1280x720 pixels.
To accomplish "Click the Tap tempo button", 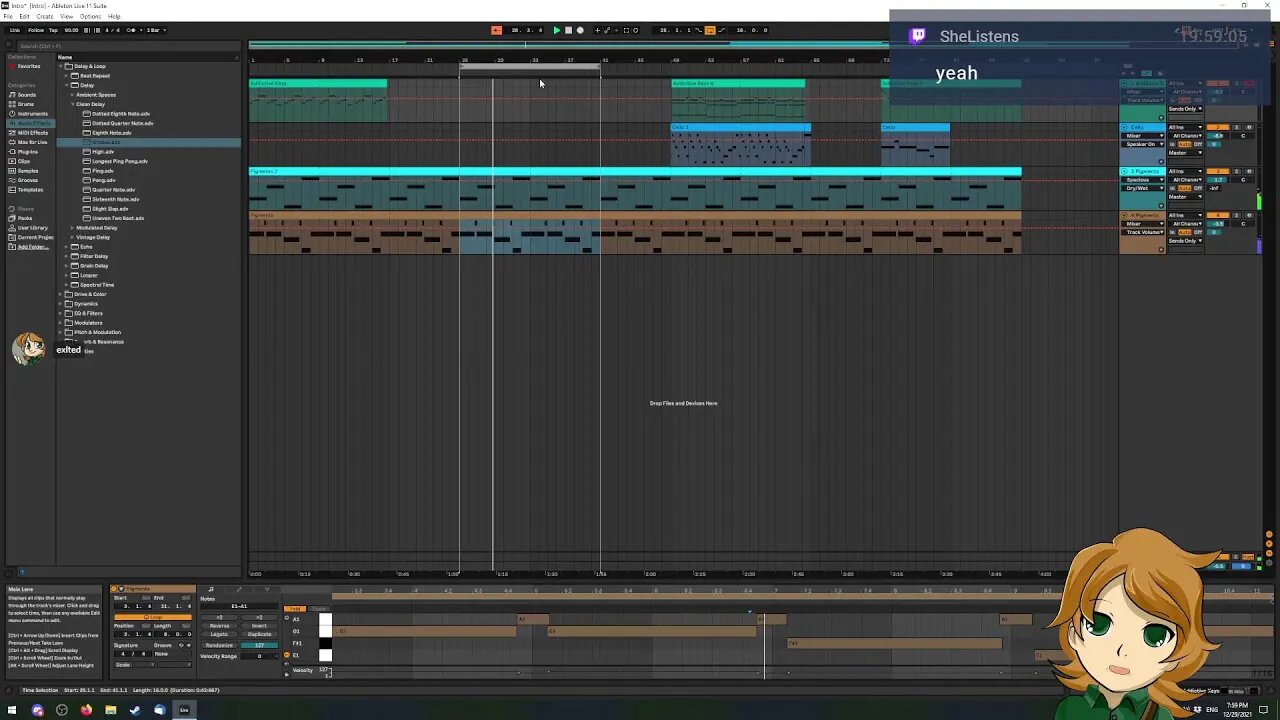I will tap(53, 30).
